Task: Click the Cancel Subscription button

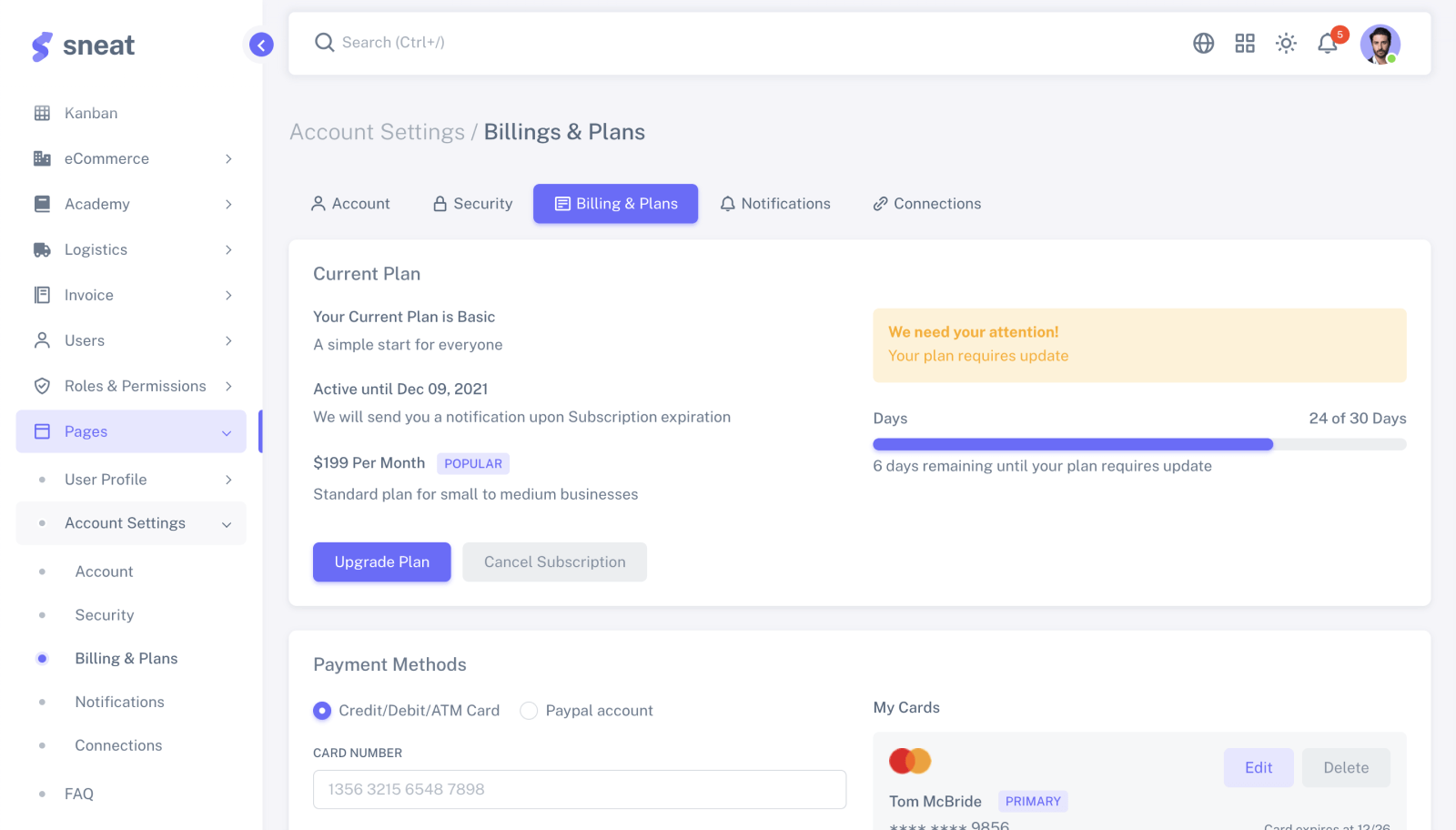Action: tap(555, 562)
